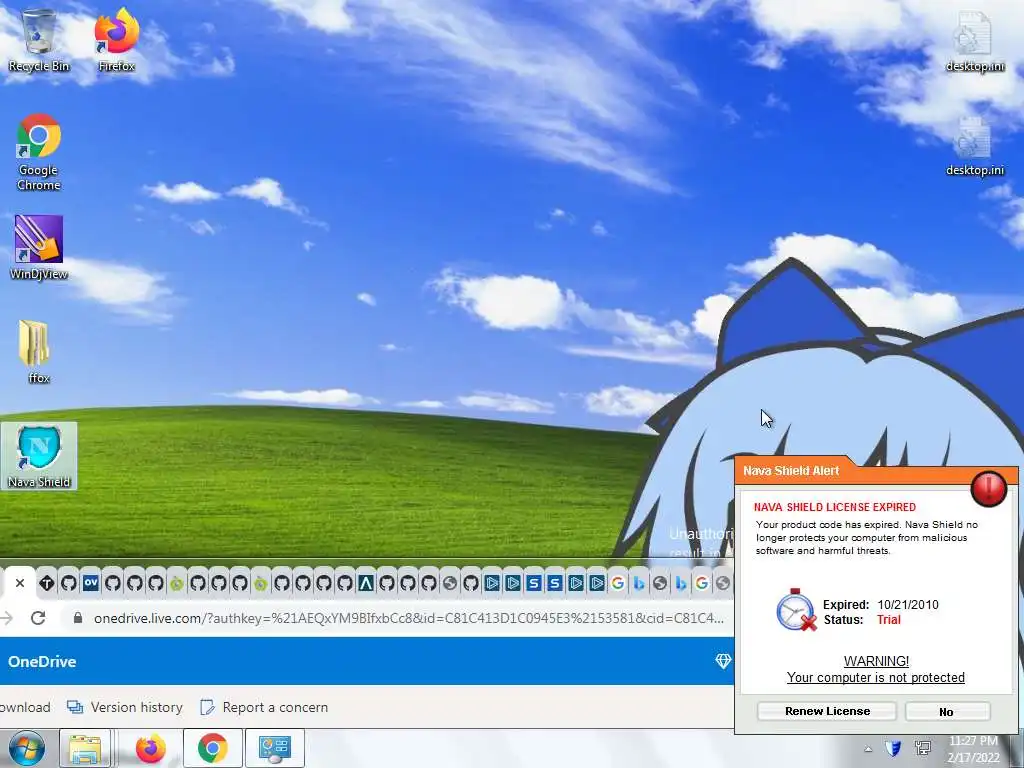Click the Chrome taskbar button
Screen dimensions: 1024x768
(x=213, y=748)
